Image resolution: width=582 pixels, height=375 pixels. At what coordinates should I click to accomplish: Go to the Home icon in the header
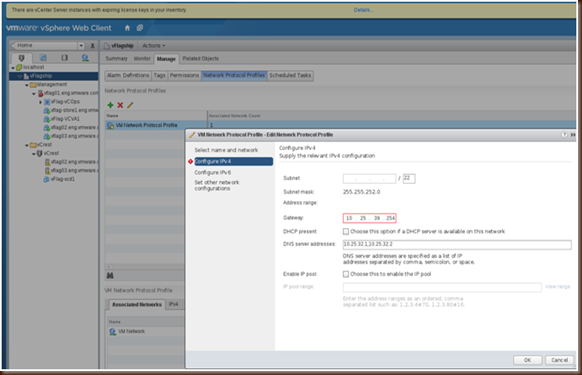tap(127, 28)
